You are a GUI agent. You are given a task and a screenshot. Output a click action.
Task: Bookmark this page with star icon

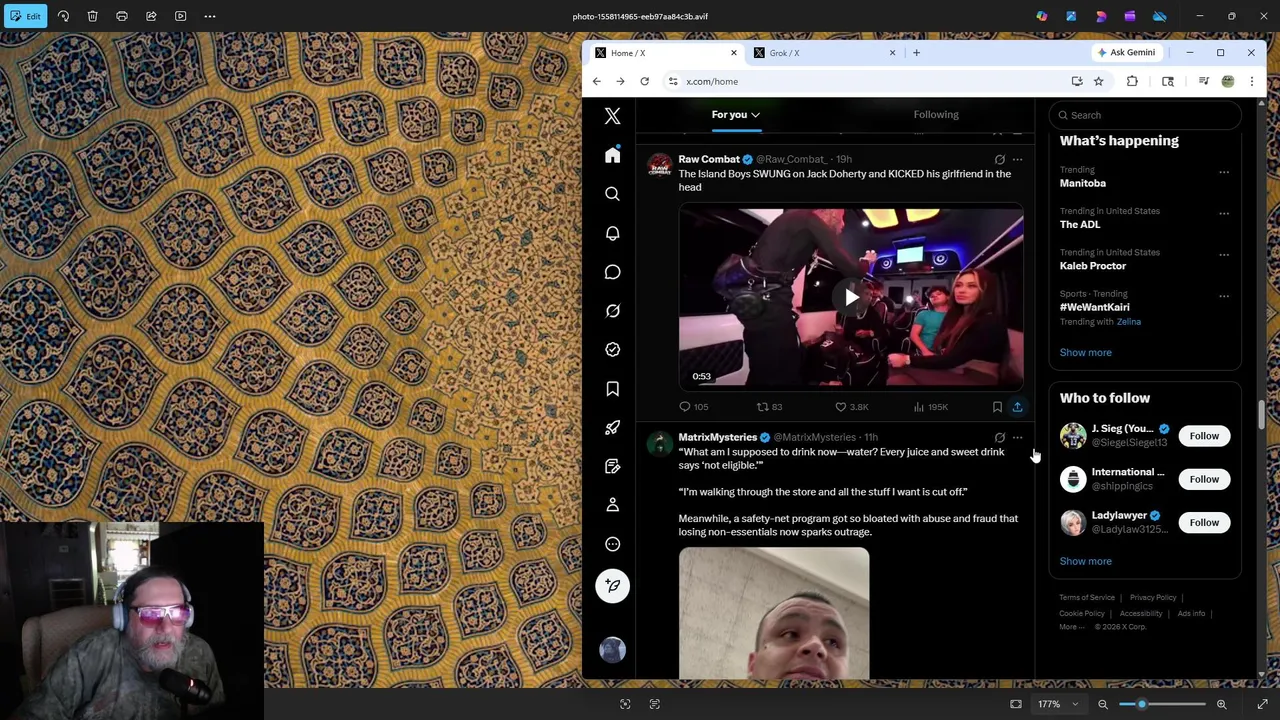click(x=1098, y=82)
